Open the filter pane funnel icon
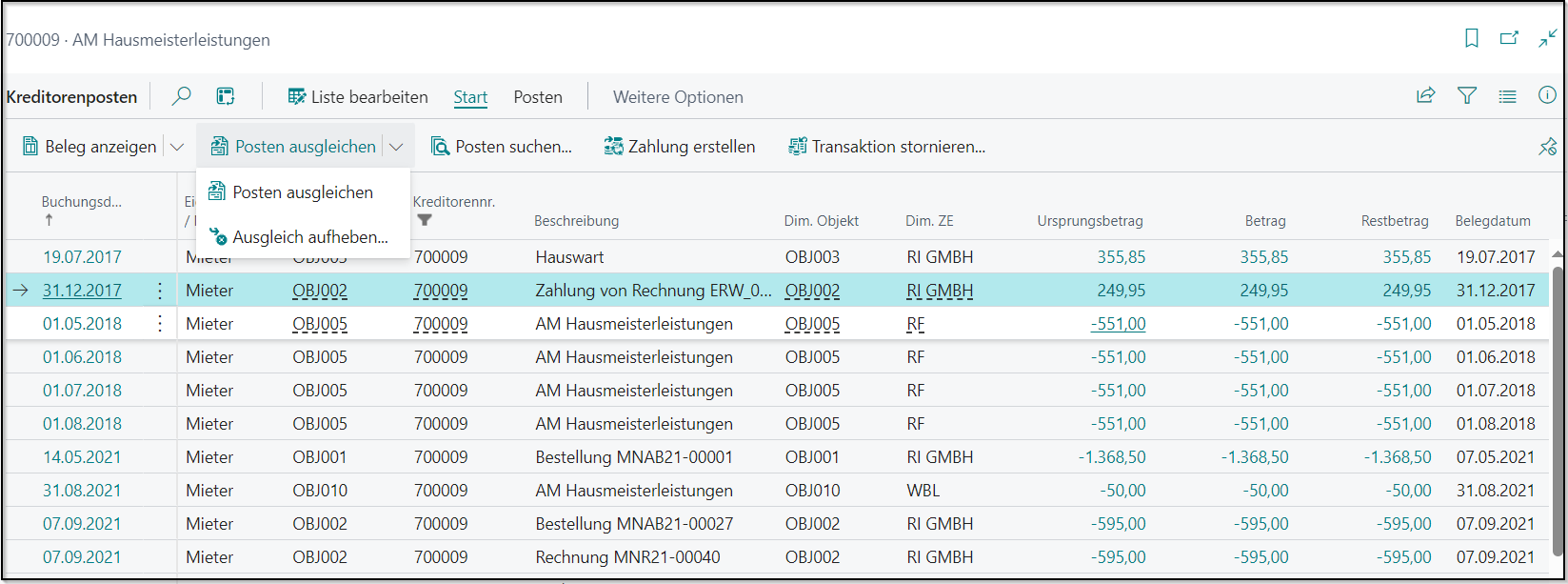 pyautogui.click(x=1467, y=95)
